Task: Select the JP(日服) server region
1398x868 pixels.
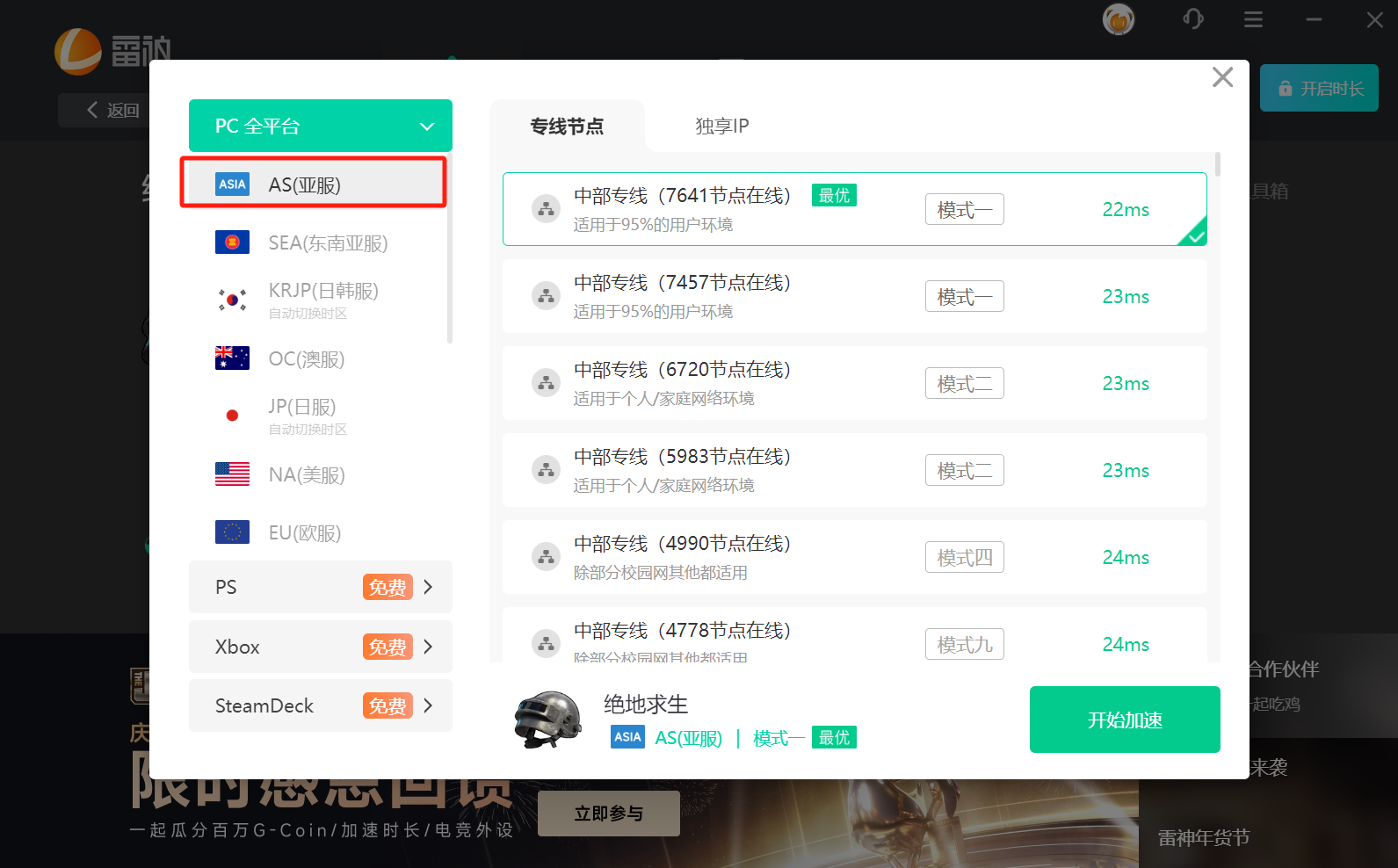Action: click(317, 416)
